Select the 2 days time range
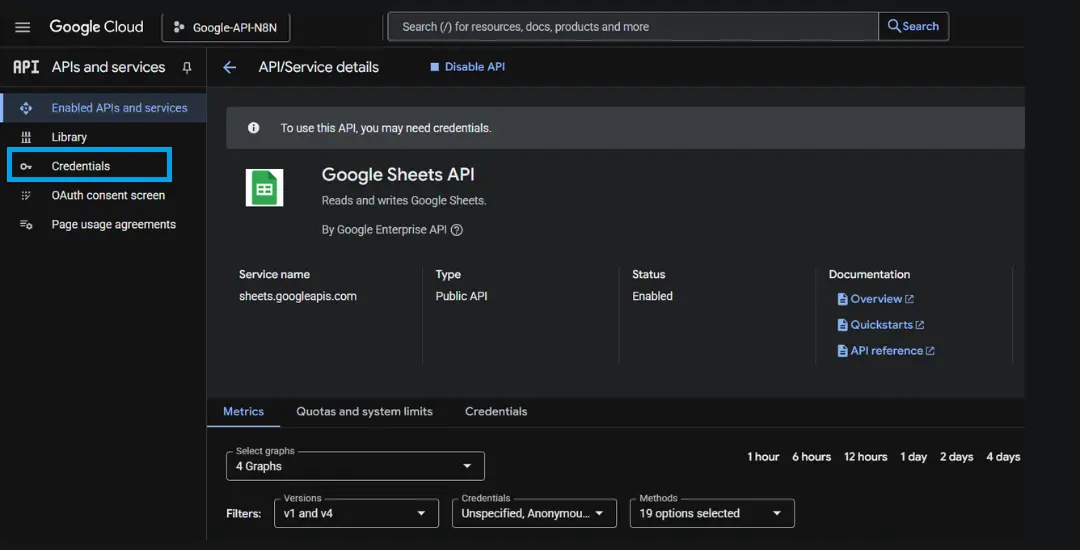Image resolution: width=1080 pixels, height=550 pixels. 957,457
